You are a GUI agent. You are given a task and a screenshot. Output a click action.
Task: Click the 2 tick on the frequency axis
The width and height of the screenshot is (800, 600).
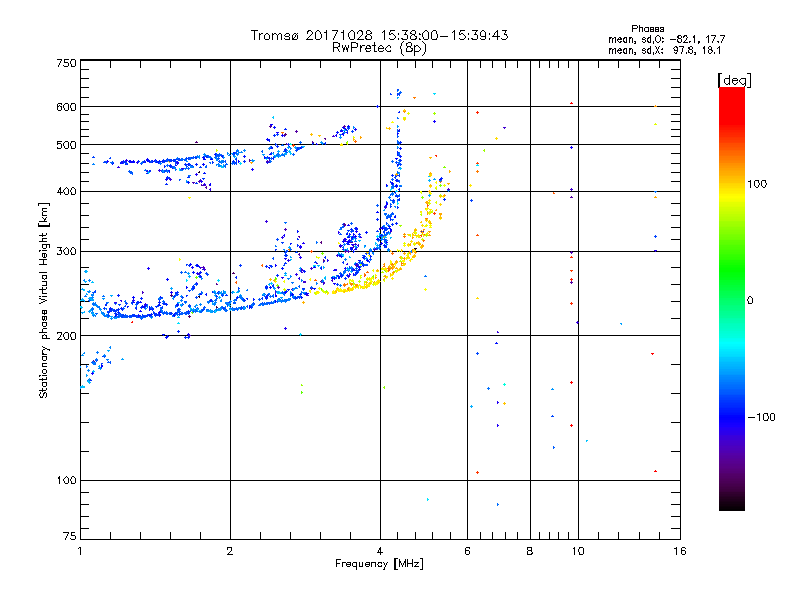(x=230, y=551)
